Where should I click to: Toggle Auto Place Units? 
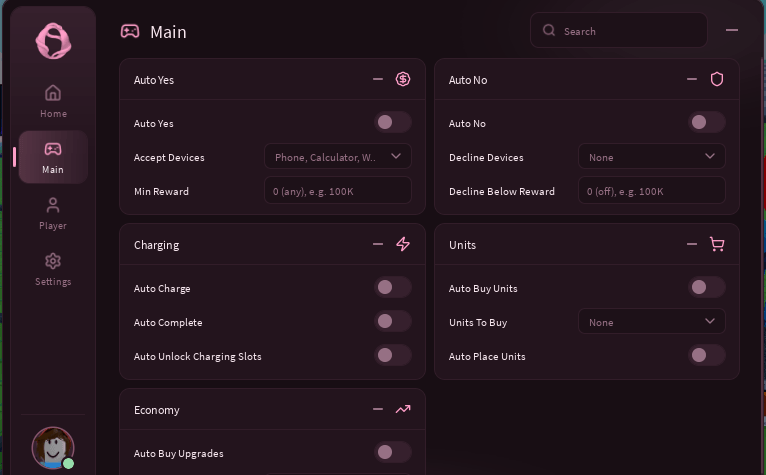tap(707, 355)
